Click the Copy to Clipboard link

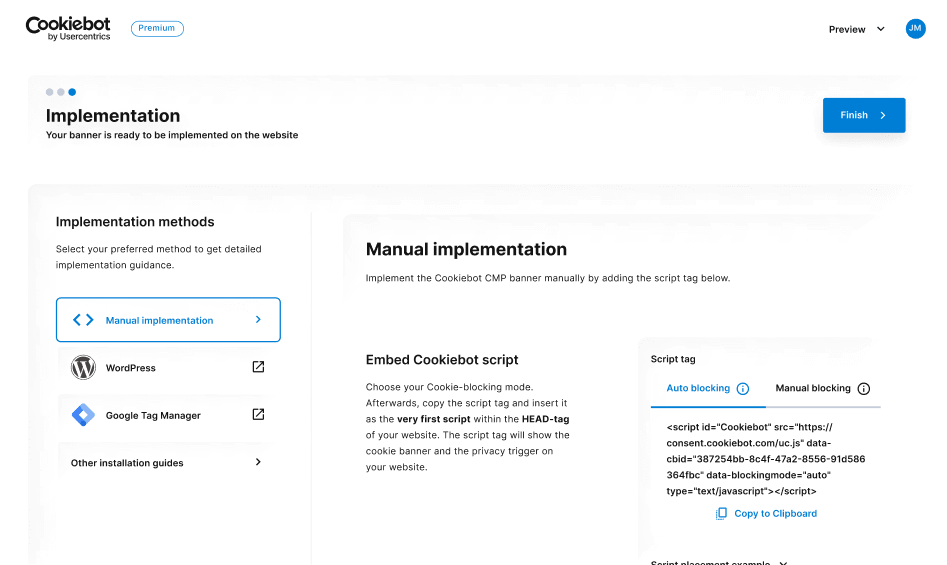[x=775, y=514]
